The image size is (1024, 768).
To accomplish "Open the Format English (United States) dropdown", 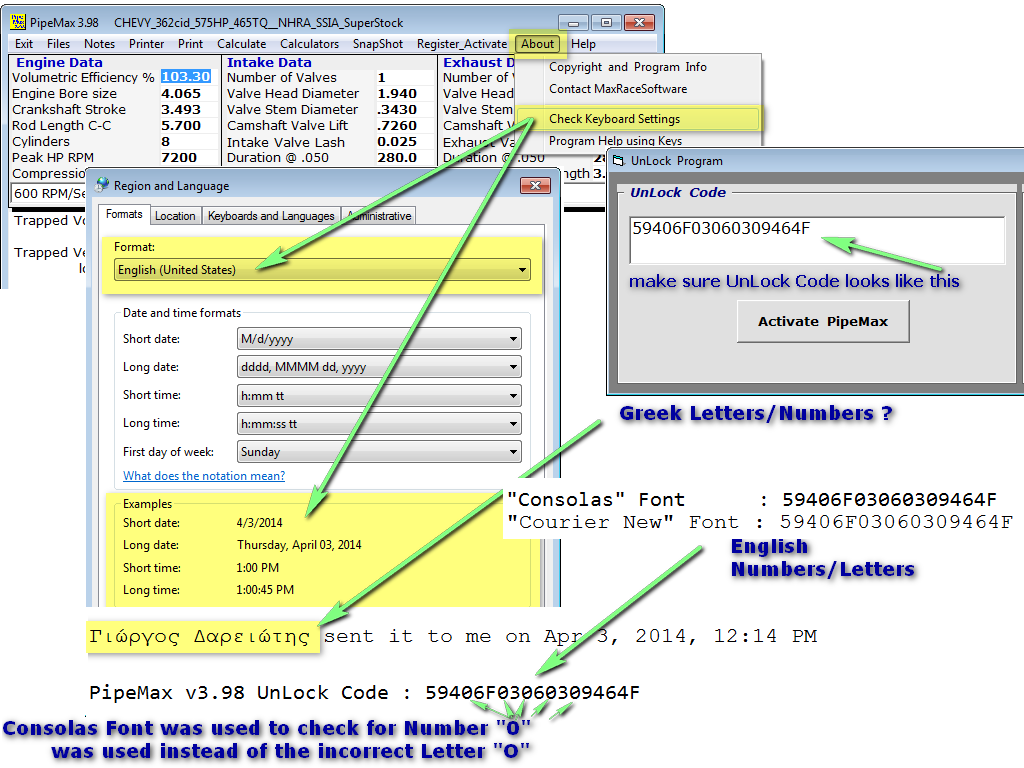I will [x=322, y=270].
